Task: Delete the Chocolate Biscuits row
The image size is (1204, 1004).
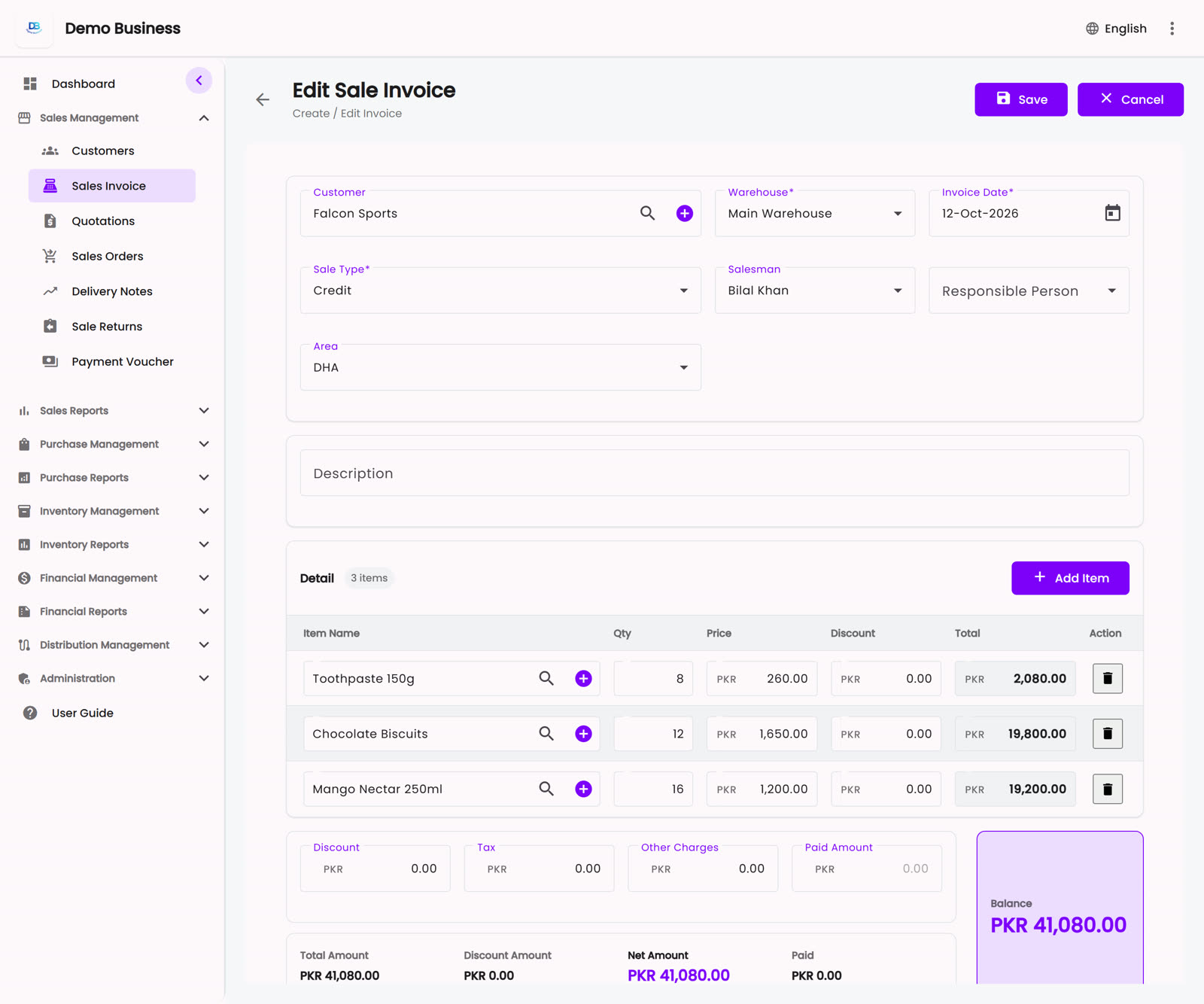Action: point(1107,734)
